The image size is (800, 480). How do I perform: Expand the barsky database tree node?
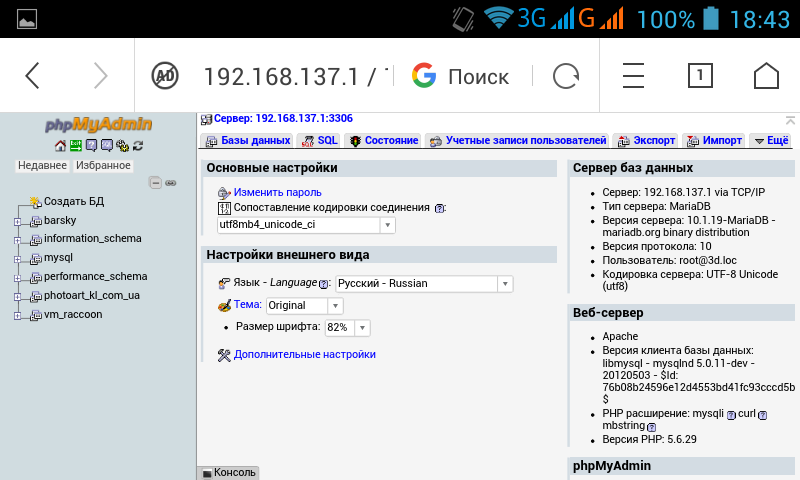[x=17, y=221]
